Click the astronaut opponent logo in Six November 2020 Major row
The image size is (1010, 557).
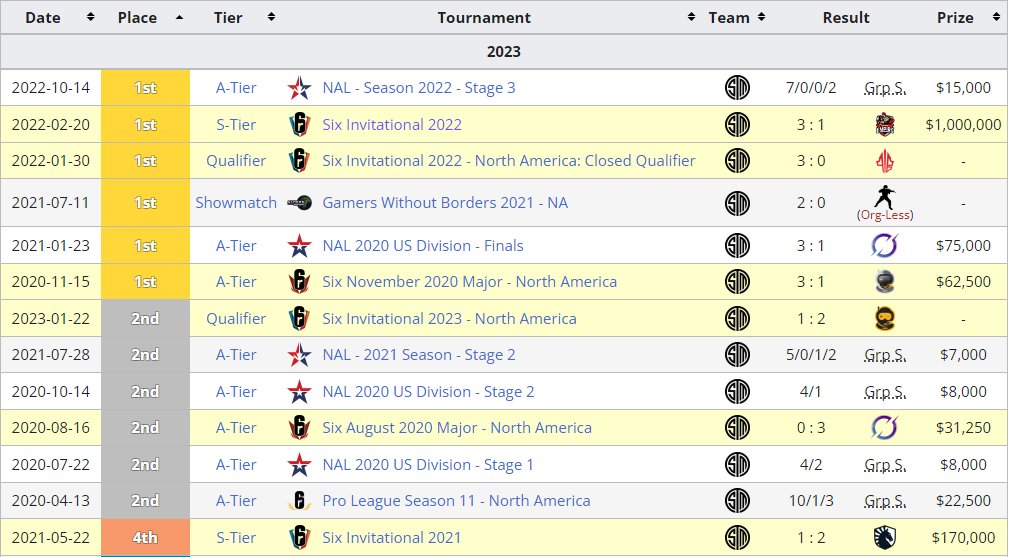pos(885,281)
